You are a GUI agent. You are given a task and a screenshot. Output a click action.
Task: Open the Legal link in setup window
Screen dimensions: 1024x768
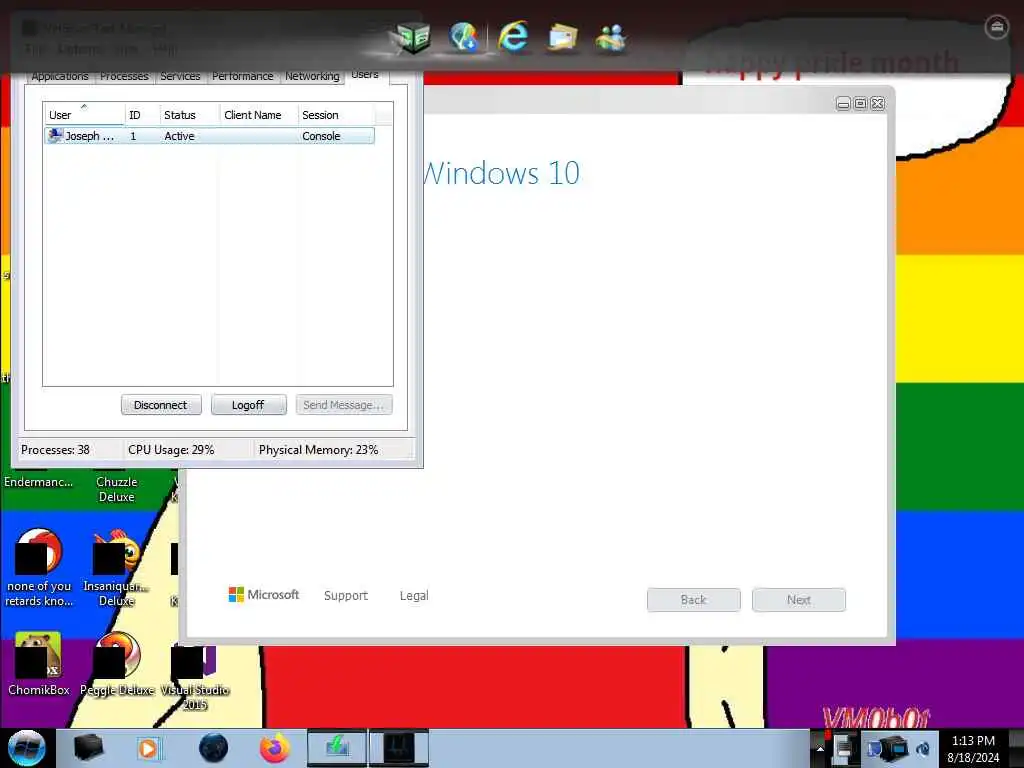[414, 596]
